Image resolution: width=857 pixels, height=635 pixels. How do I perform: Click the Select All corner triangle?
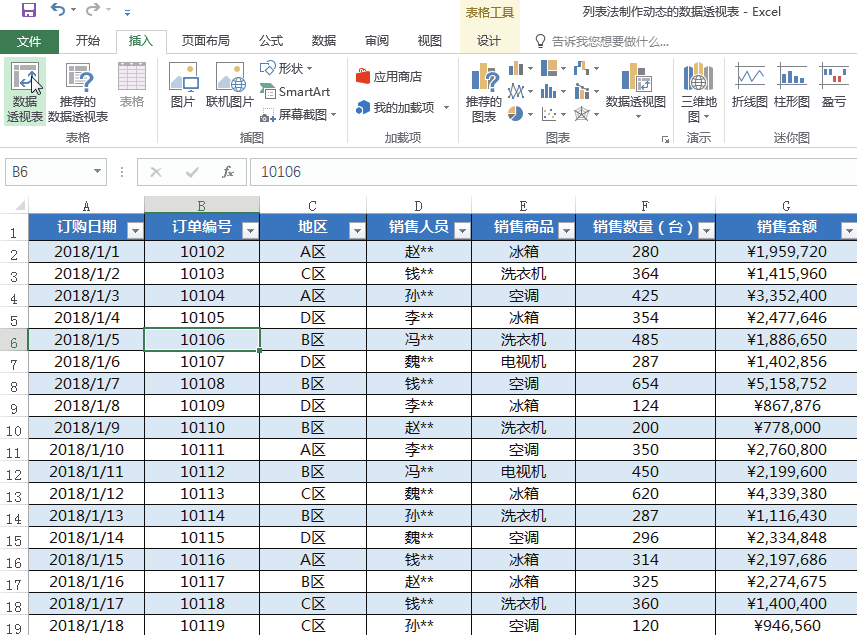click(x=20, y=205)
